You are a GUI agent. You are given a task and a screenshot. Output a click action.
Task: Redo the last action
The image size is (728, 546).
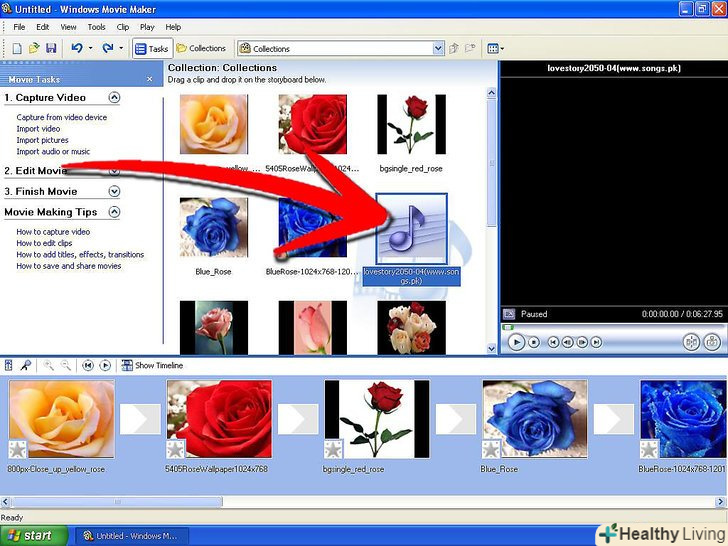coord(108,48)
